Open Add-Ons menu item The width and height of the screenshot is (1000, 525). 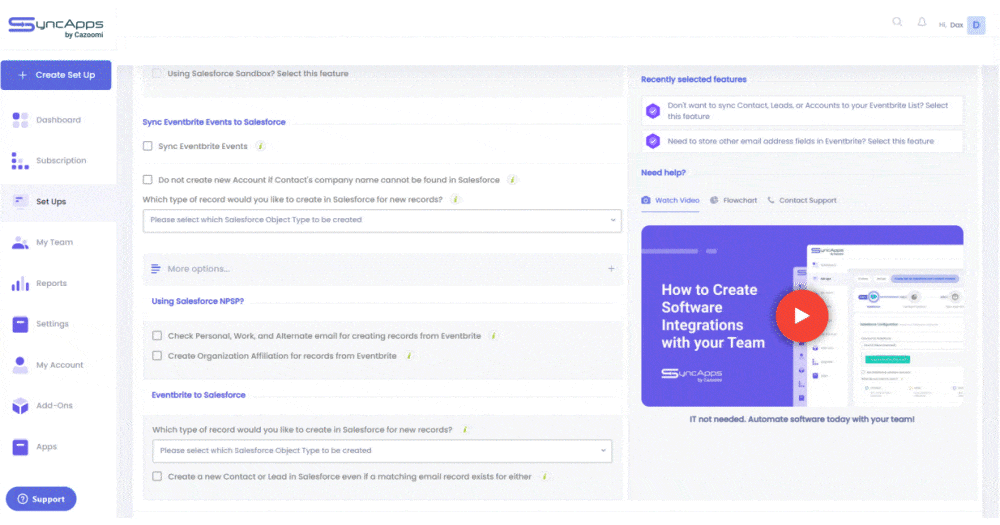click(54, 406)
